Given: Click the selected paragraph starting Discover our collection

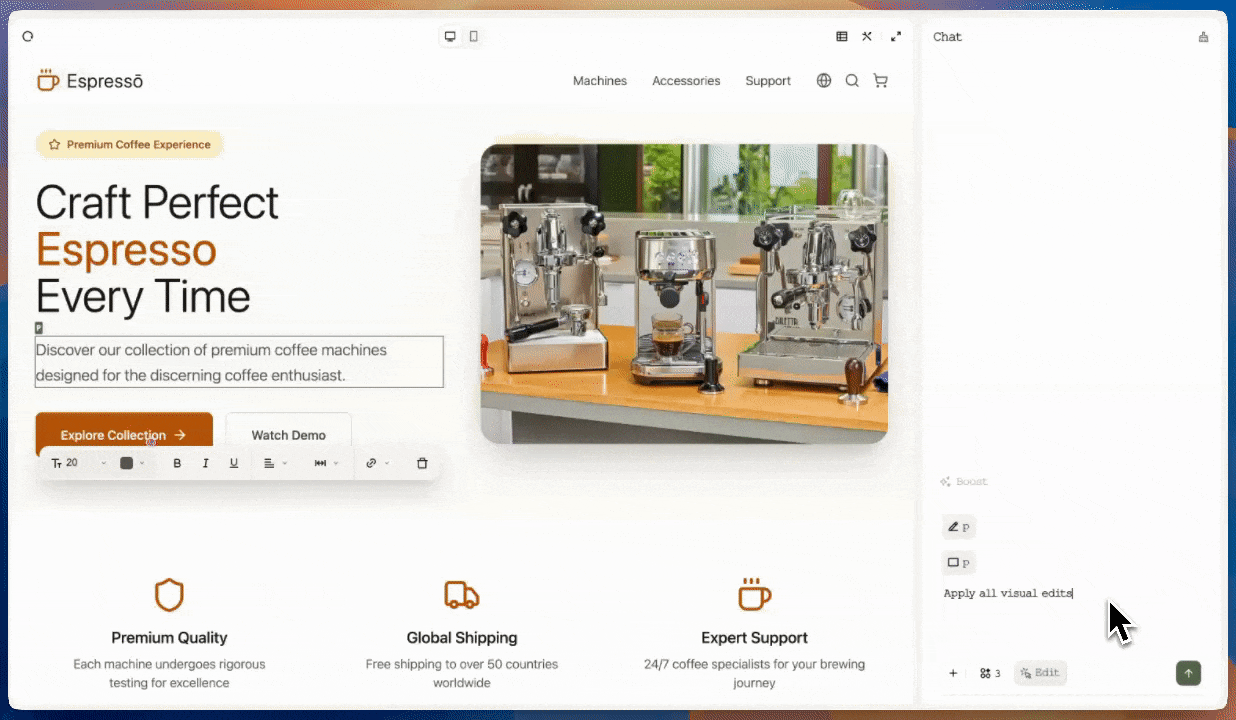Looking at the screenshot, I should click(239, 362).
